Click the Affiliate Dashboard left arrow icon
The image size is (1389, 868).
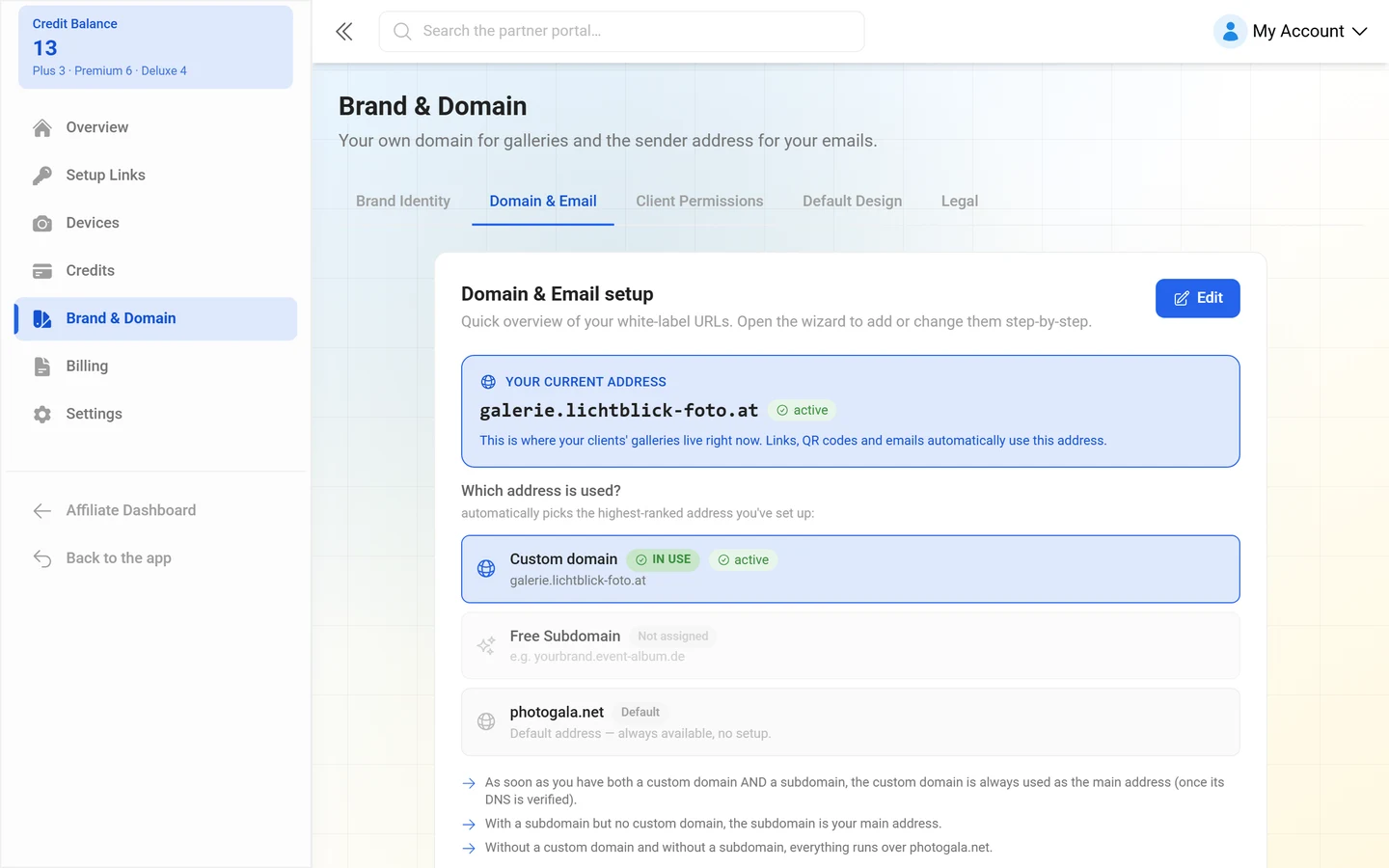42,511
